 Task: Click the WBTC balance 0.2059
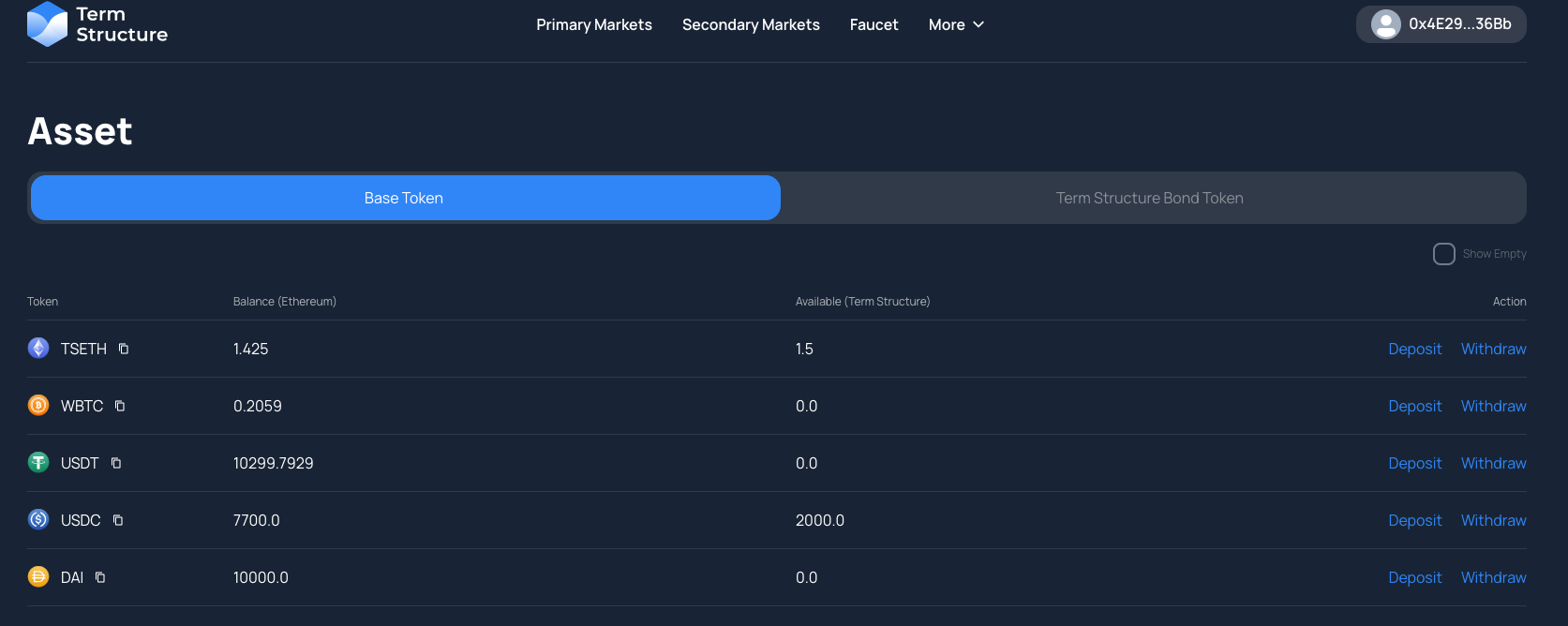click(258, 406)
